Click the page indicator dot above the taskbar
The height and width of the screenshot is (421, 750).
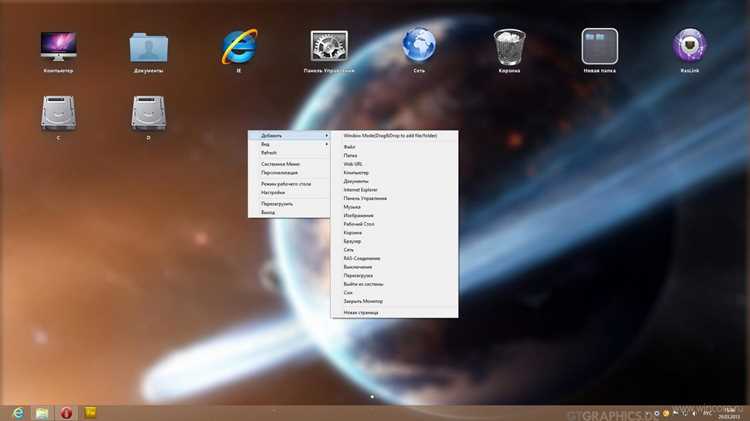click(372, 397)
